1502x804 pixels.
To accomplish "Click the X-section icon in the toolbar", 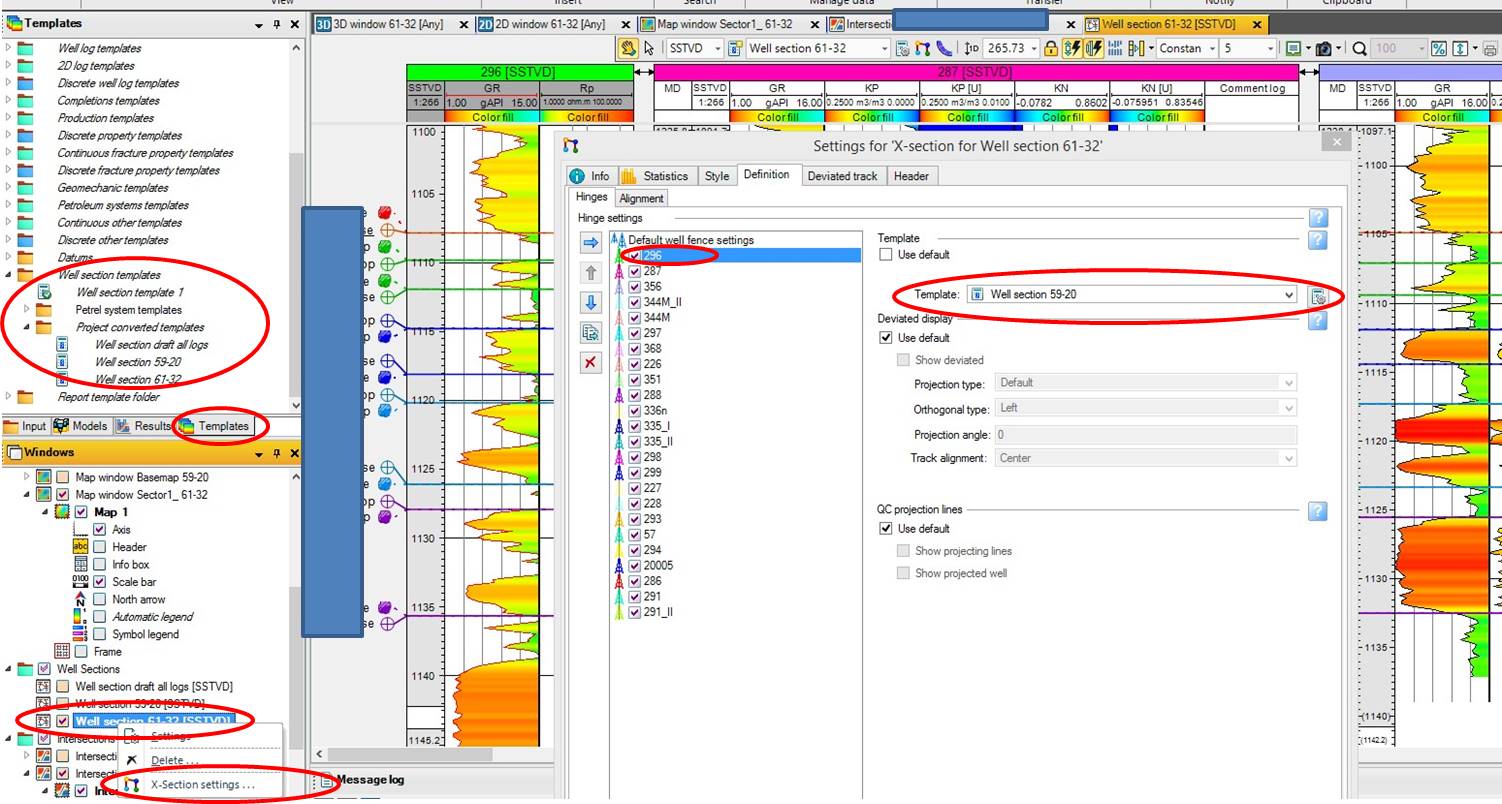I will tap(923, 48).
